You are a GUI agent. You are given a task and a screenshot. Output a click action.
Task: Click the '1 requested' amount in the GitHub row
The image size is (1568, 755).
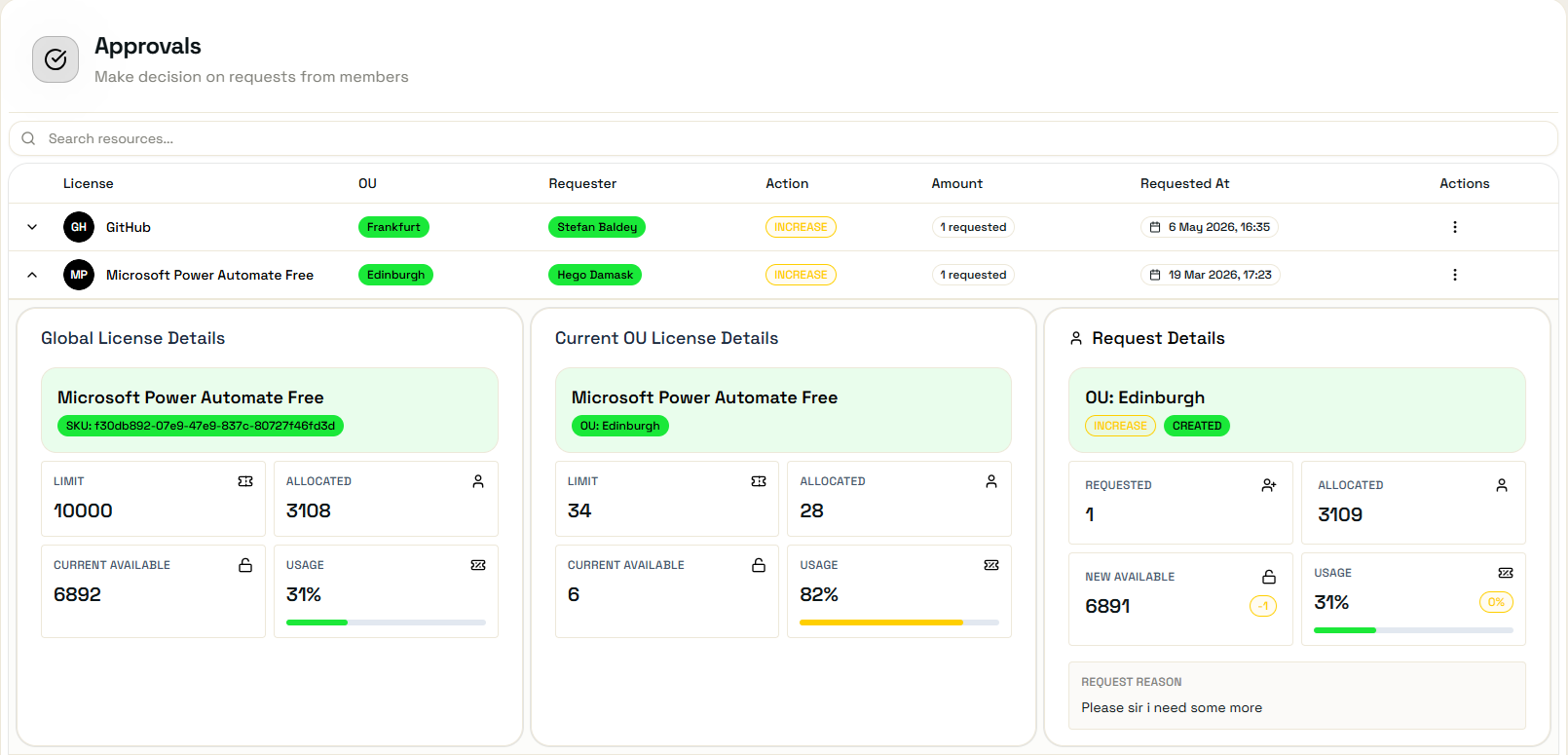[x=973, y=227]
